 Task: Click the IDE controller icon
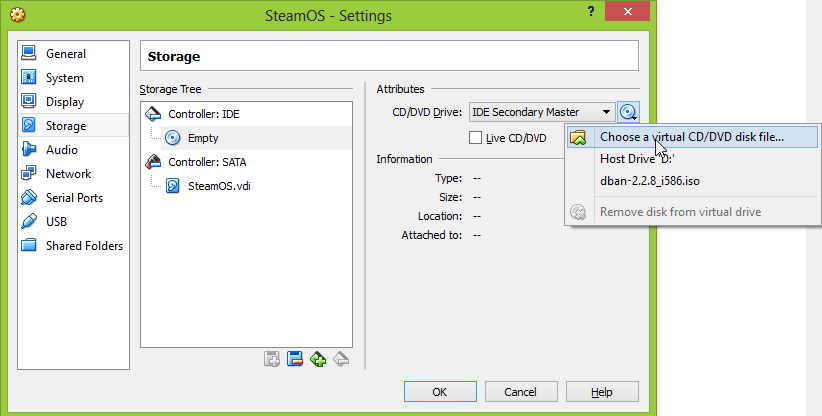click(x=153, y=114)
